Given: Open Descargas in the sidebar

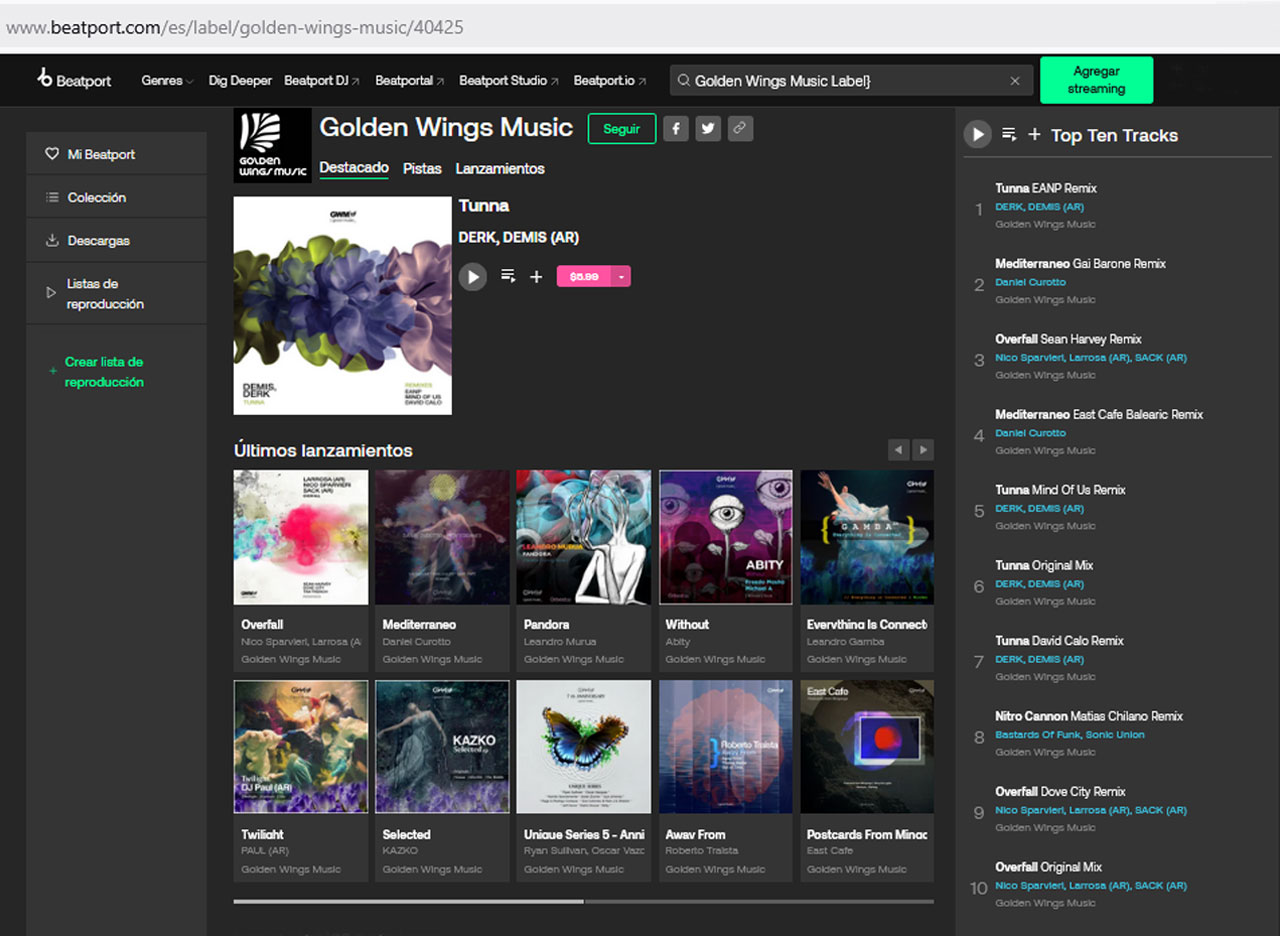Looking at the screenshot, I should (116, 240).
